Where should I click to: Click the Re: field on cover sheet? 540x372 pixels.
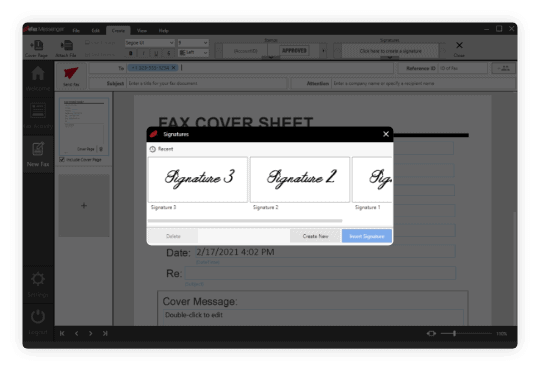[x=320, y=273]
